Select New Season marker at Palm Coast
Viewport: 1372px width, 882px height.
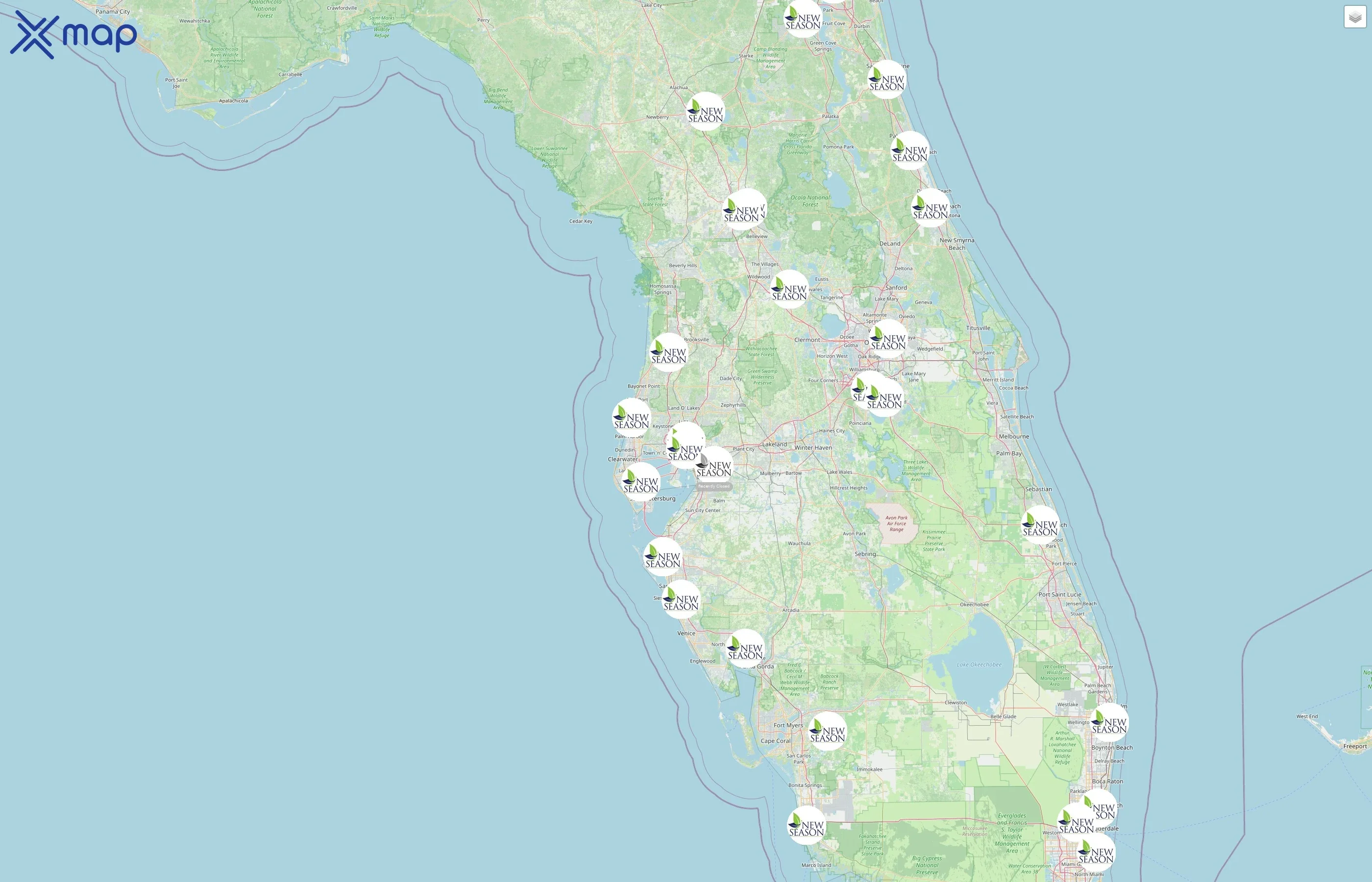910,150
